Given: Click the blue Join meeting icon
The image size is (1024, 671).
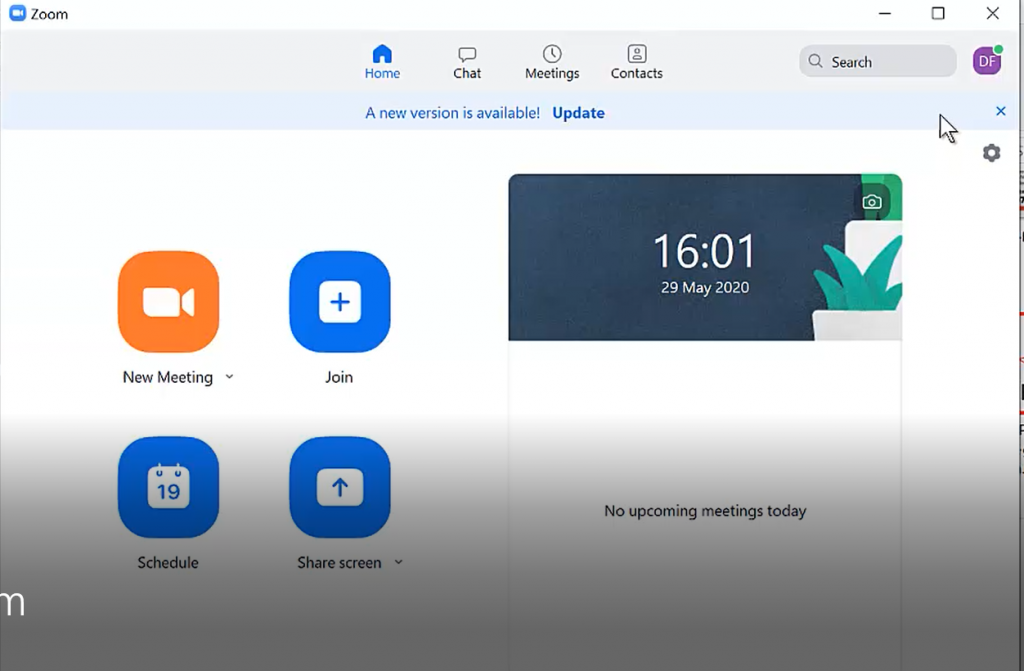Looking at the screenshot, I should point(340,302).
